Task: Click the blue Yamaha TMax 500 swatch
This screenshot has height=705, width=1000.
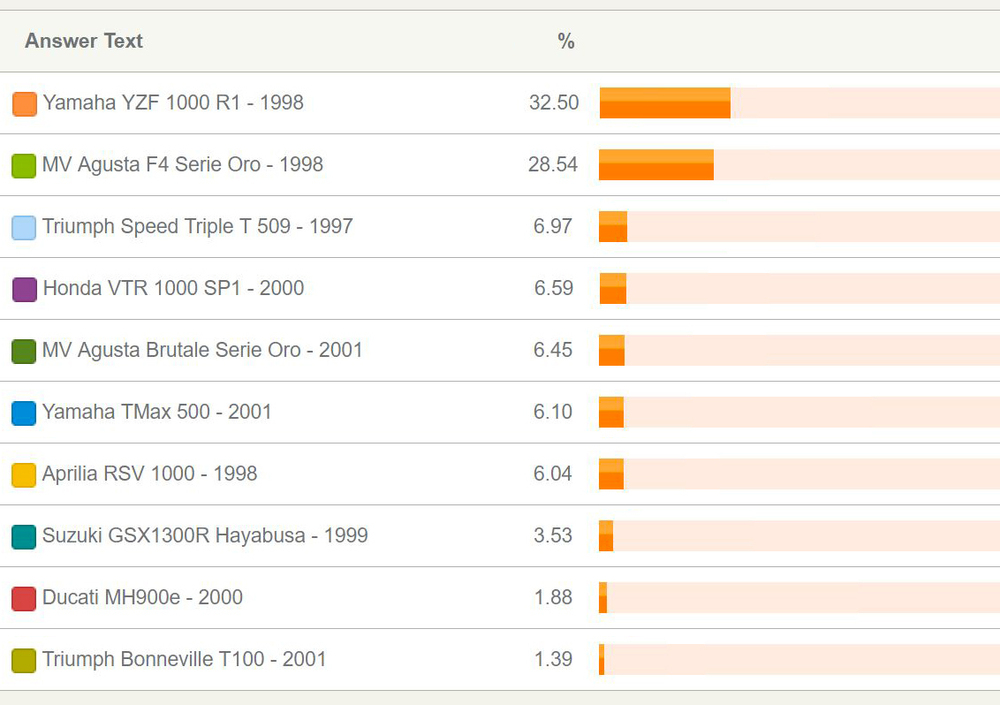Action: point(24,413)
